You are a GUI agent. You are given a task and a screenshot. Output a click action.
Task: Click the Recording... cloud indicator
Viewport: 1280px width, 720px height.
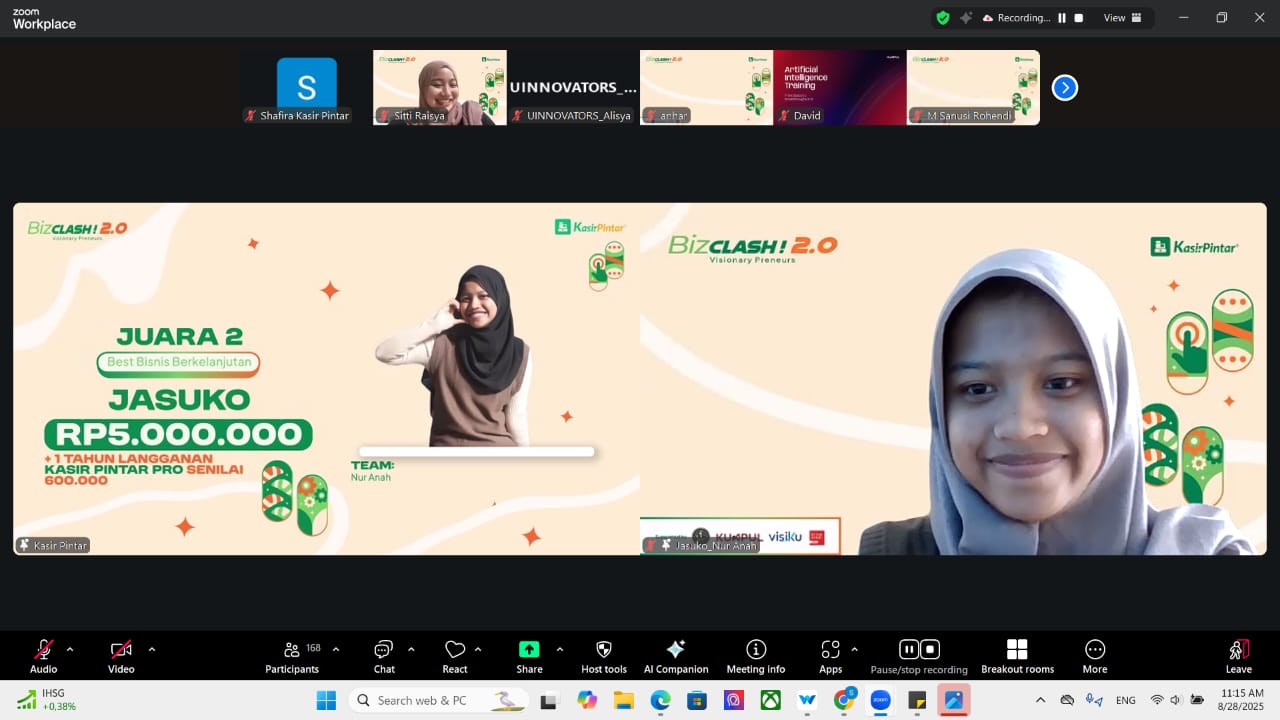[1016, 18]
